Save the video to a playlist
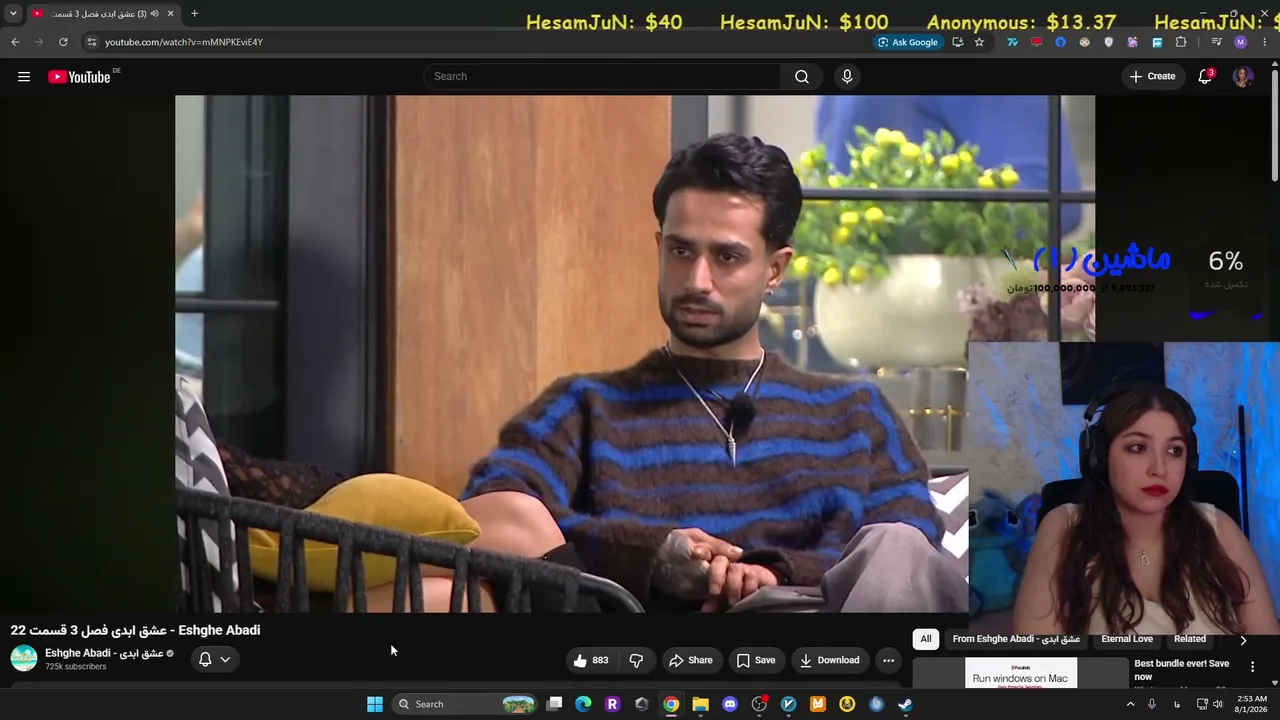 click(x=756, y=660)
